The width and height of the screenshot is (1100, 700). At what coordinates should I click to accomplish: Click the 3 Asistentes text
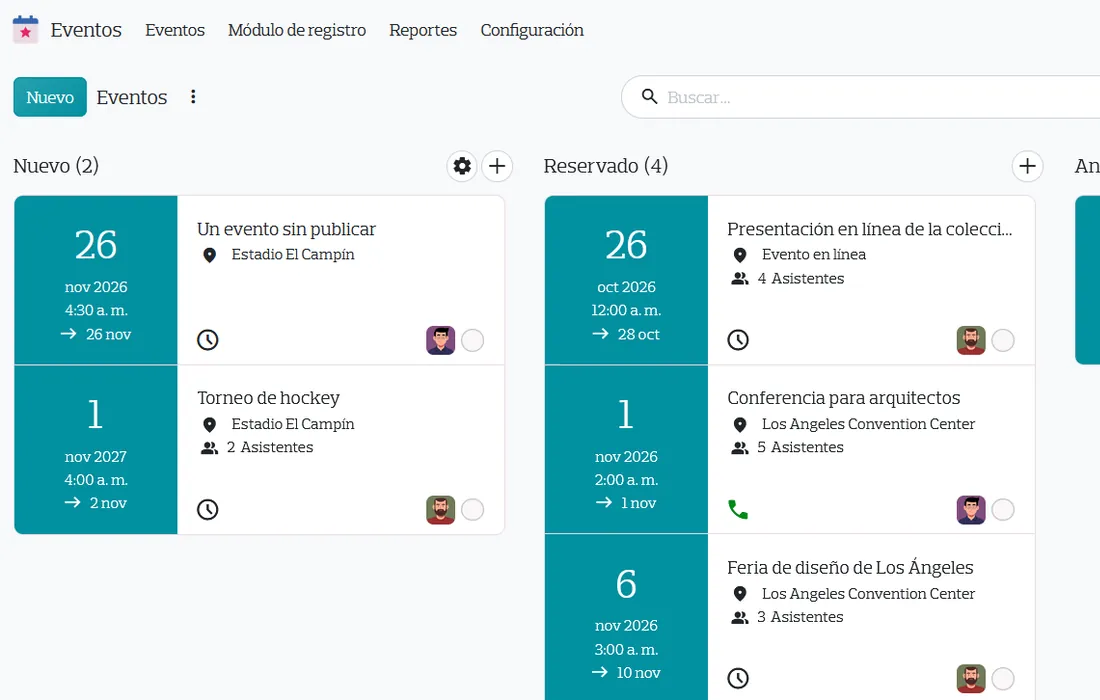[800, 617]
